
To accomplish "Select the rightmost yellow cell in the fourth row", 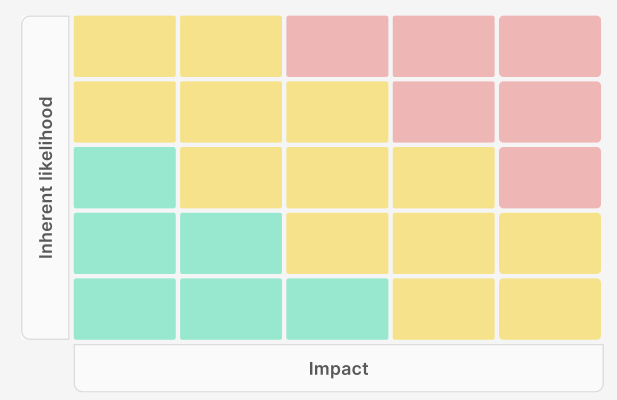I will pyautogui.click(x=549, y=243).
